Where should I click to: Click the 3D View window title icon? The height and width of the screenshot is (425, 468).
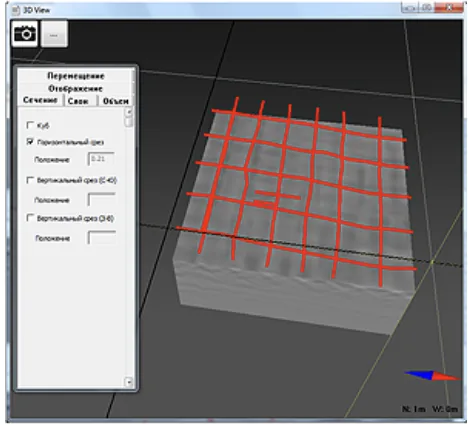pos(15,10)
